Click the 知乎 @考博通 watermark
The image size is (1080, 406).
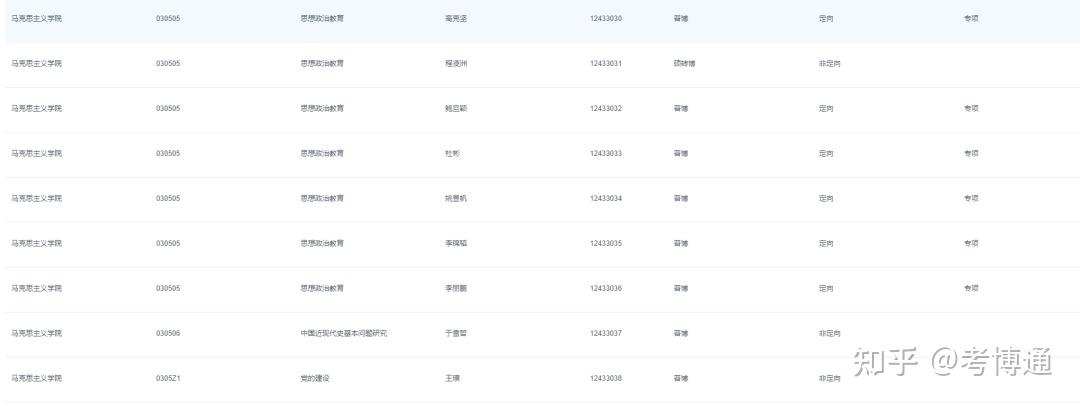pyautogui.click(x=951, y=362)
